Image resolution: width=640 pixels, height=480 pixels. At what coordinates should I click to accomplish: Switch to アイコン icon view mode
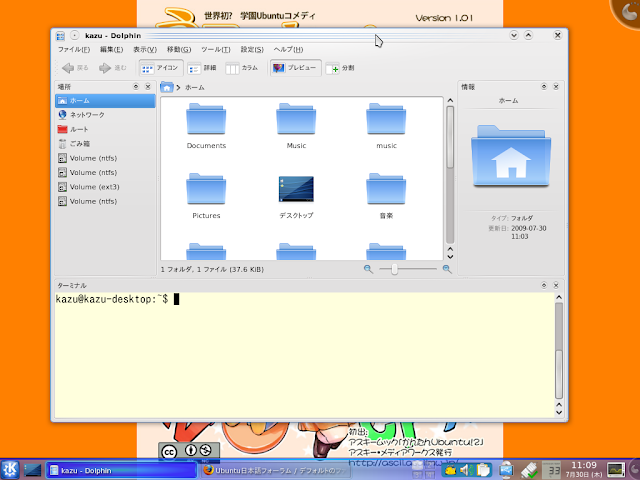click(x=160, y=68)
